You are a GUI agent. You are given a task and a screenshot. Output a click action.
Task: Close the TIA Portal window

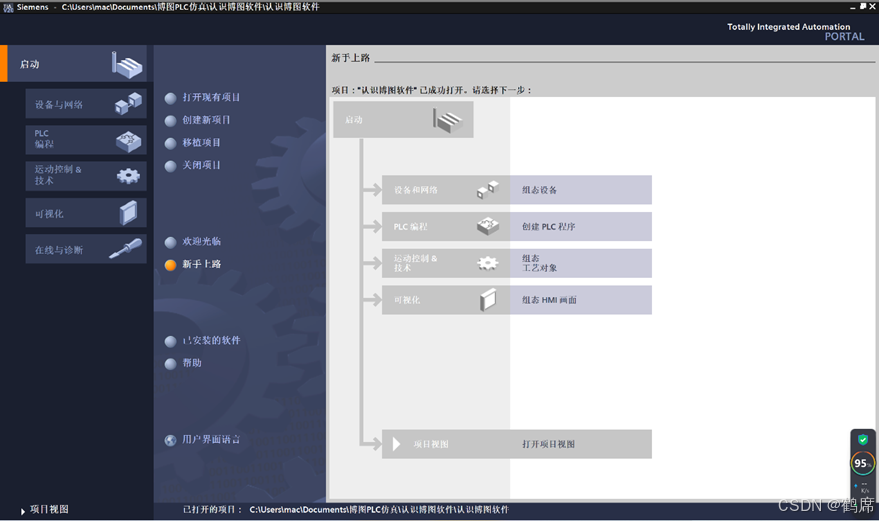tap(872, 7)
